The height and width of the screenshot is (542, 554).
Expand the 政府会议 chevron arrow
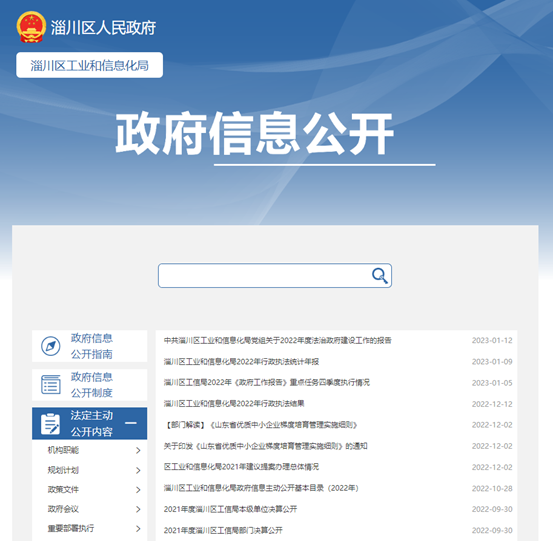(x=138, y=509)
